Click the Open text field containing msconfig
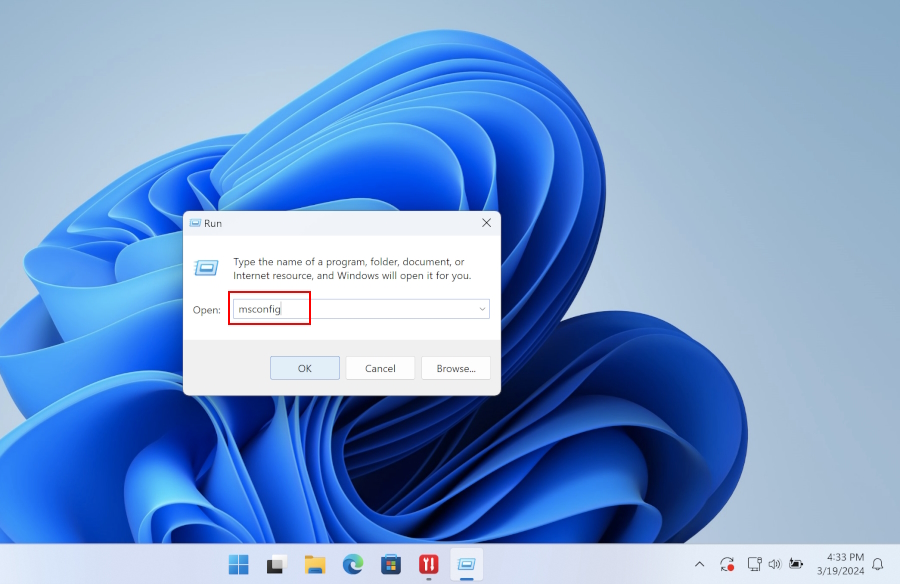This screenshot has width=900, height=584. pos(350,310)
